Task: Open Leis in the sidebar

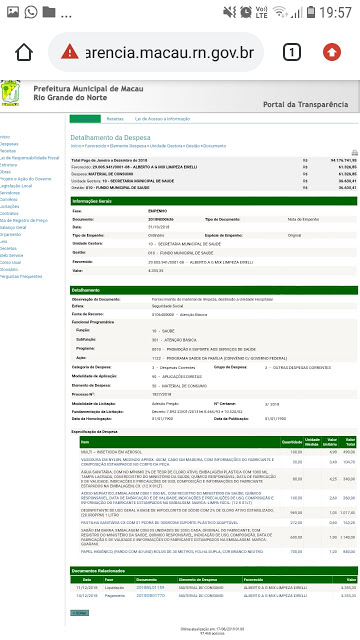Action: pos(3,241)
